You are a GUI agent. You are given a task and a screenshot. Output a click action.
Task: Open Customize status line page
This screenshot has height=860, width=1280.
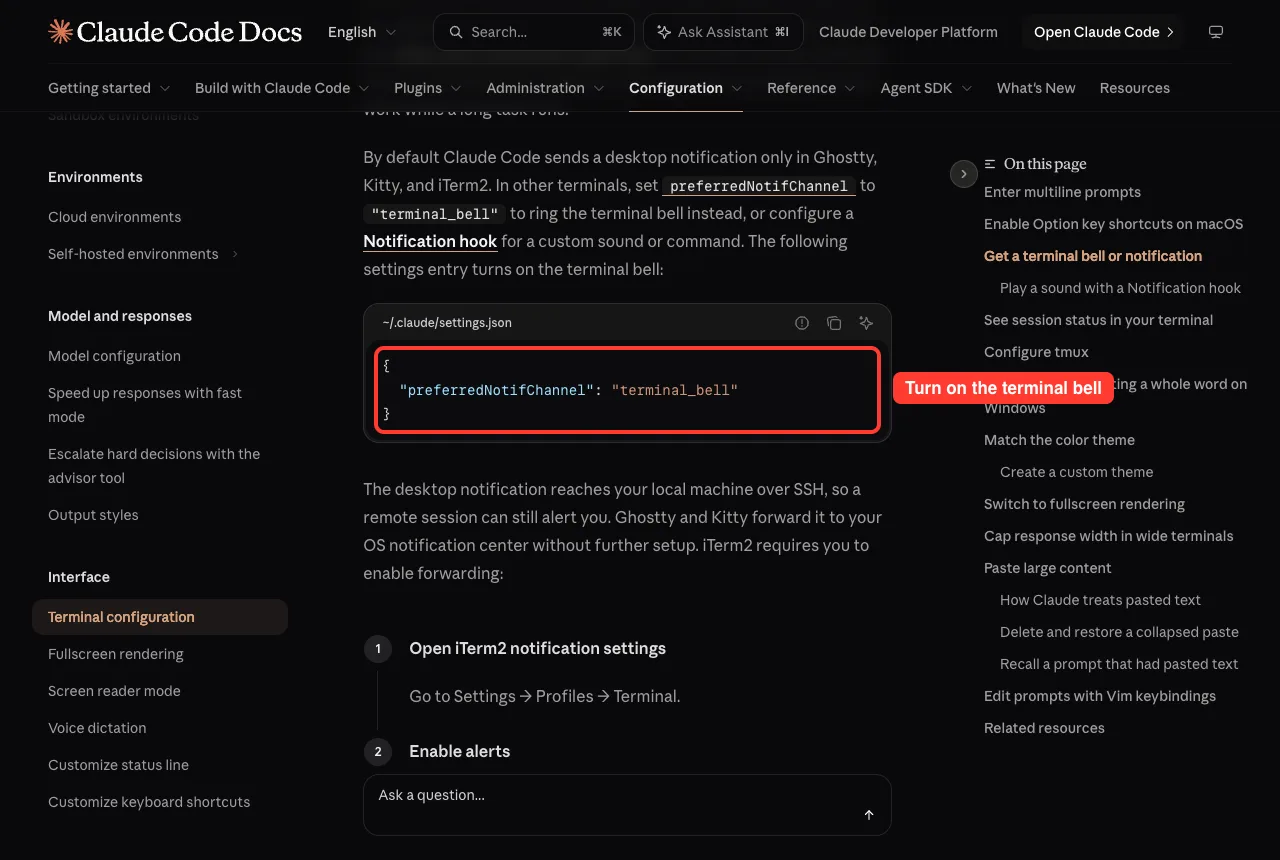pos(118,765)
